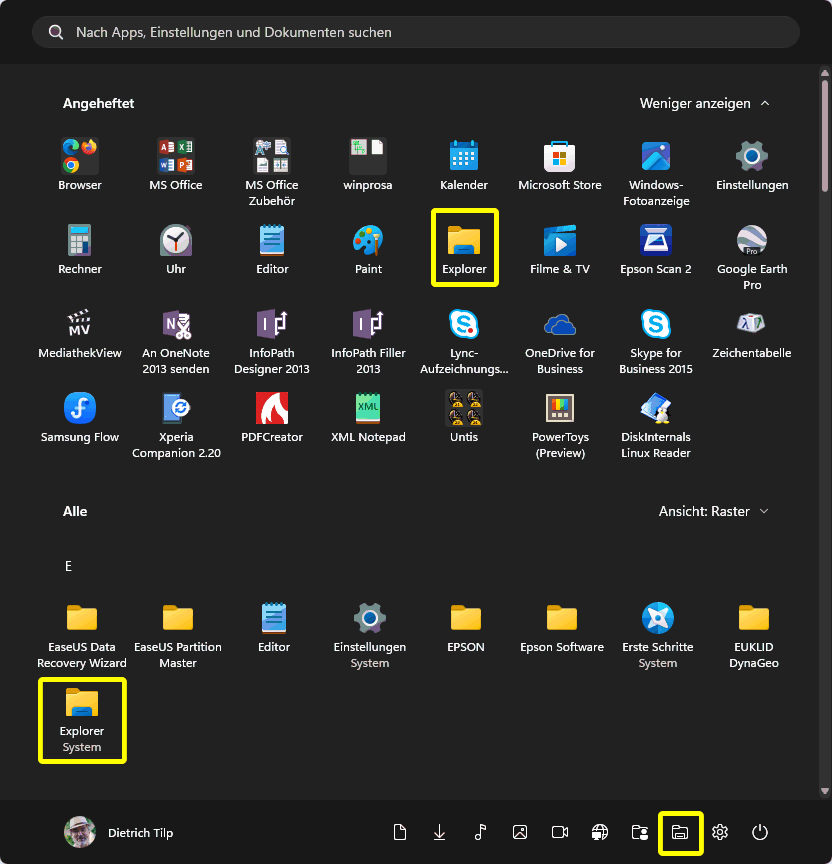This screenshot has width=832, height=864.
Task: Open the Ansicht: Raster dropdown
Action: point(713,511)
